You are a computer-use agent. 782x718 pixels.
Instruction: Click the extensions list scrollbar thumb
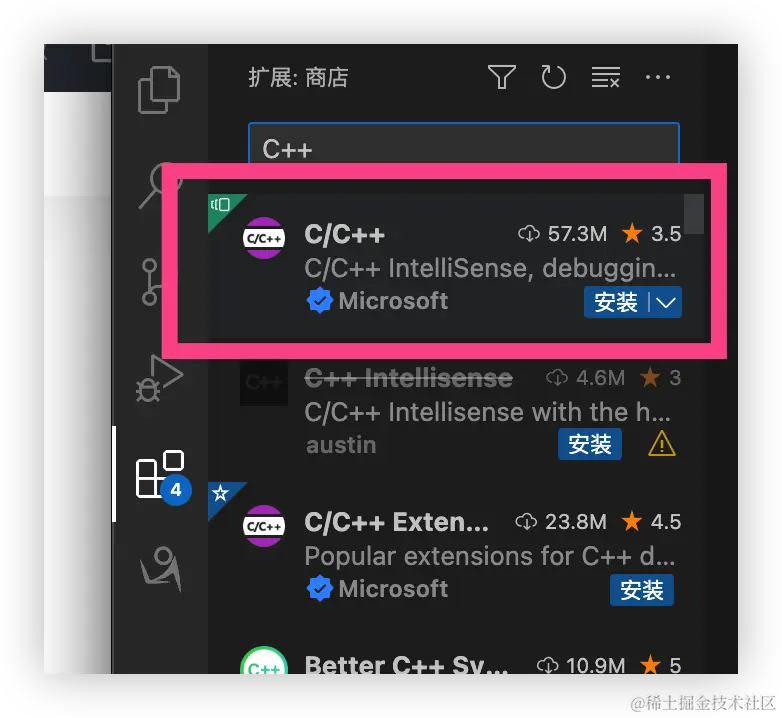pos(694,214)
